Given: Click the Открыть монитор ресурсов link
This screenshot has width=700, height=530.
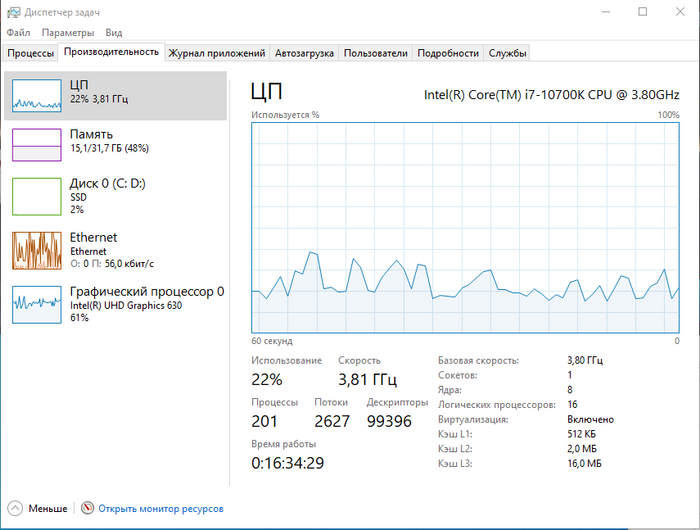Looking at the screenshot, I should tap(161, 509).
